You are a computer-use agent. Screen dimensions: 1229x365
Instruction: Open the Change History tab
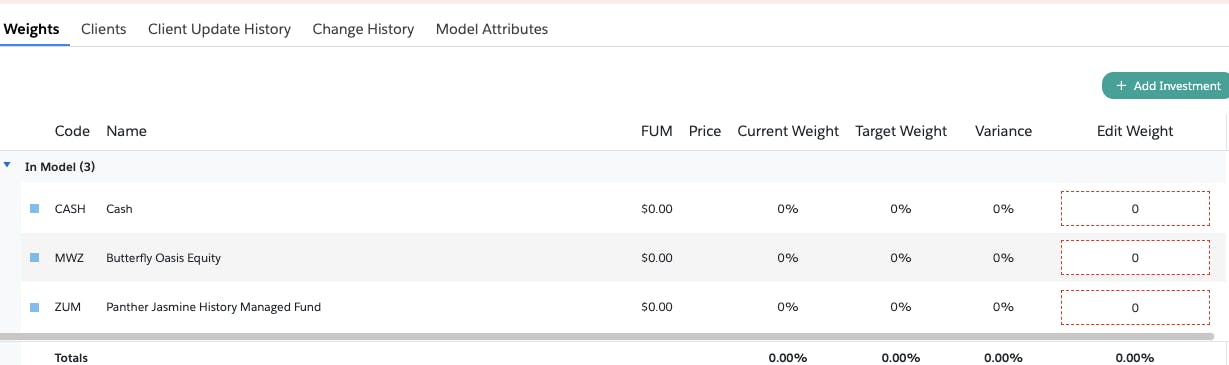(363, 29)
